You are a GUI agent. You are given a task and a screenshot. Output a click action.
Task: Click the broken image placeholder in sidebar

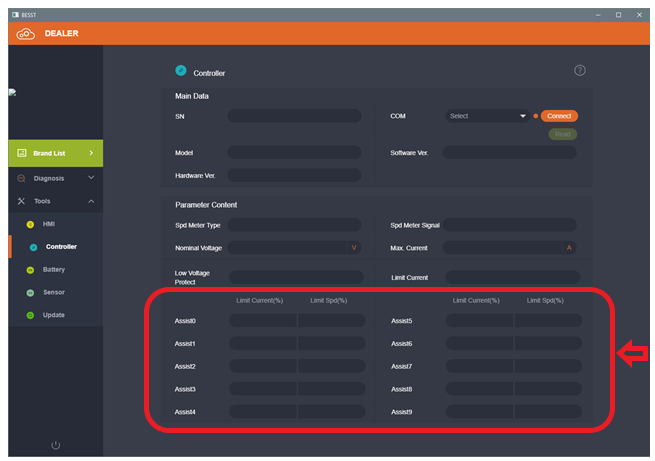[x=13, y=93]
